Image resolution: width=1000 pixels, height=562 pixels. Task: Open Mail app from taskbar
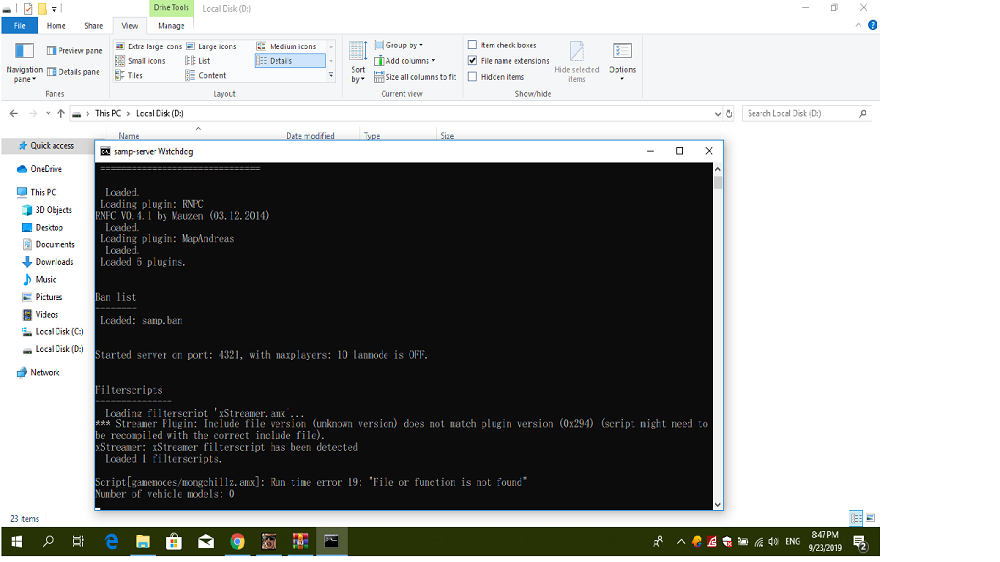[x=205, y=542]
